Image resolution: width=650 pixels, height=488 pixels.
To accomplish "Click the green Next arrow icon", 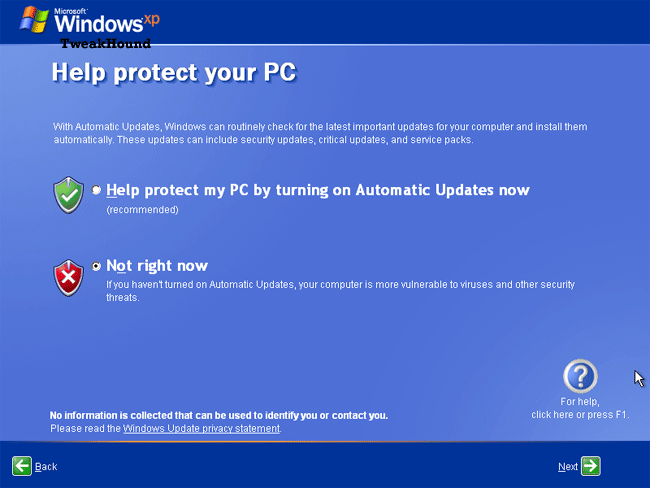I will coord(591,466).
